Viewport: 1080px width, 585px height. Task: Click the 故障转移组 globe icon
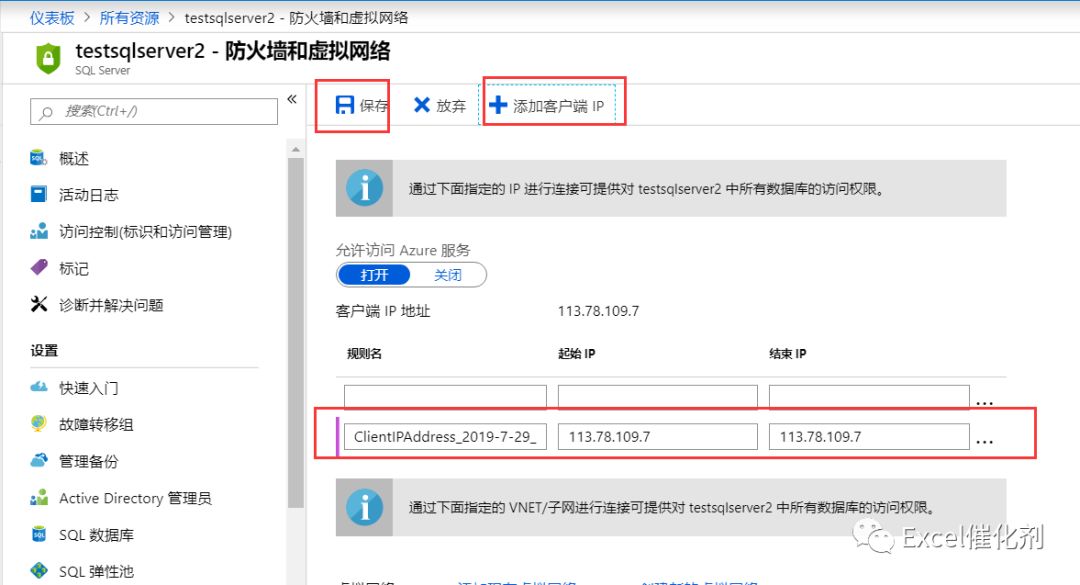pos(39,424)
